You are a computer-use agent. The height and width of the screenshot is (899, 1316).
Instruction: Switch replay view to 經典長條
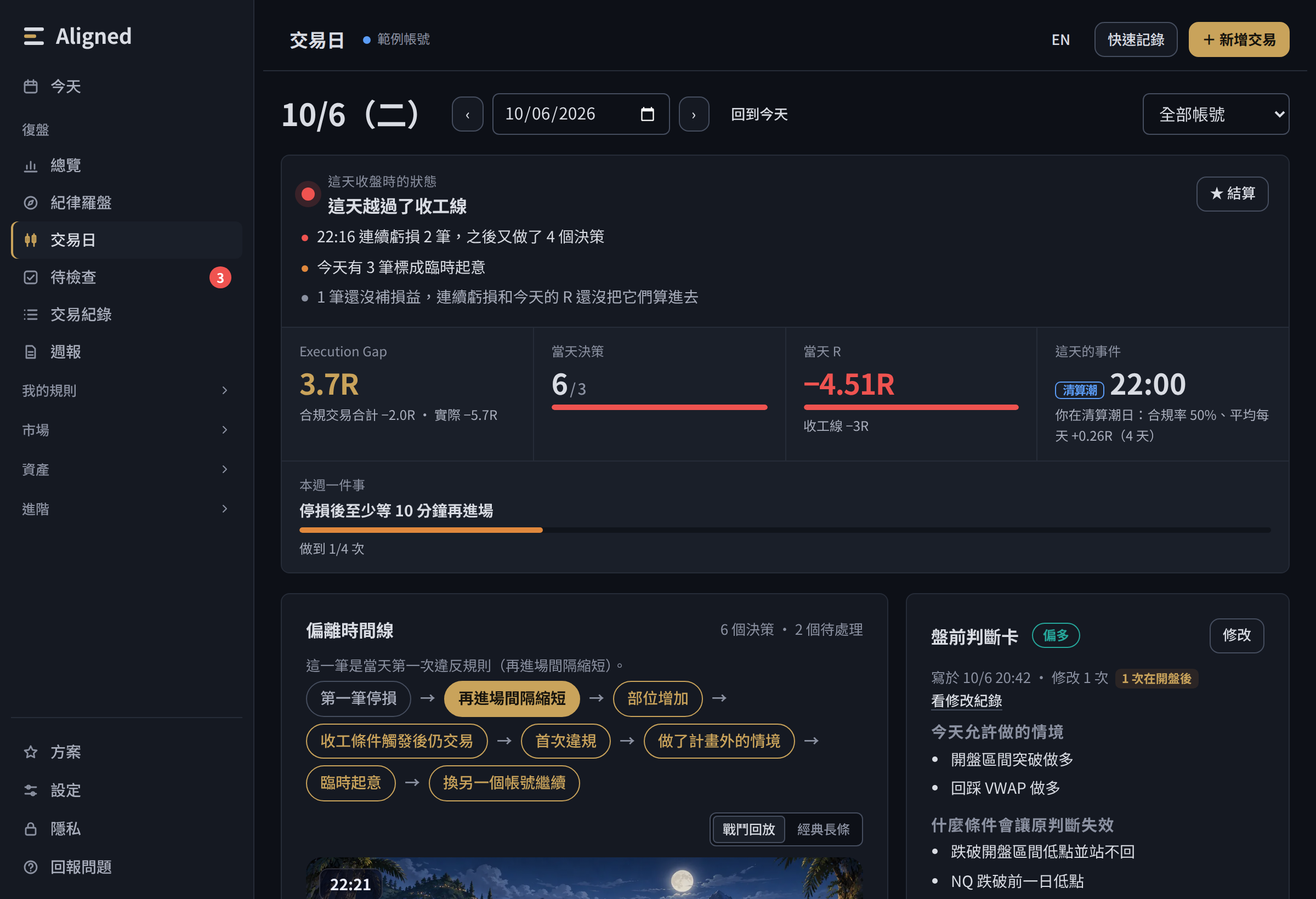click(x=824, y=829)
